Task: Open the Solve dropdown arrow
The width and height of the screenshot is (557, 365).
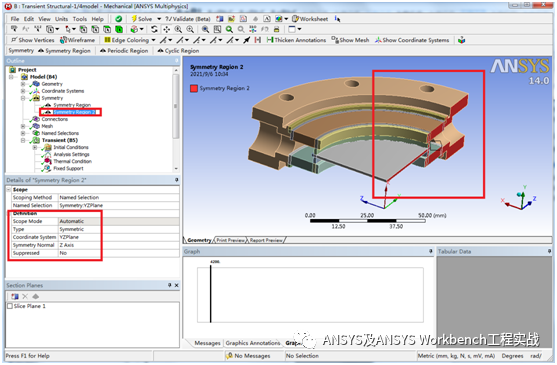Action: tap(159, 19)
